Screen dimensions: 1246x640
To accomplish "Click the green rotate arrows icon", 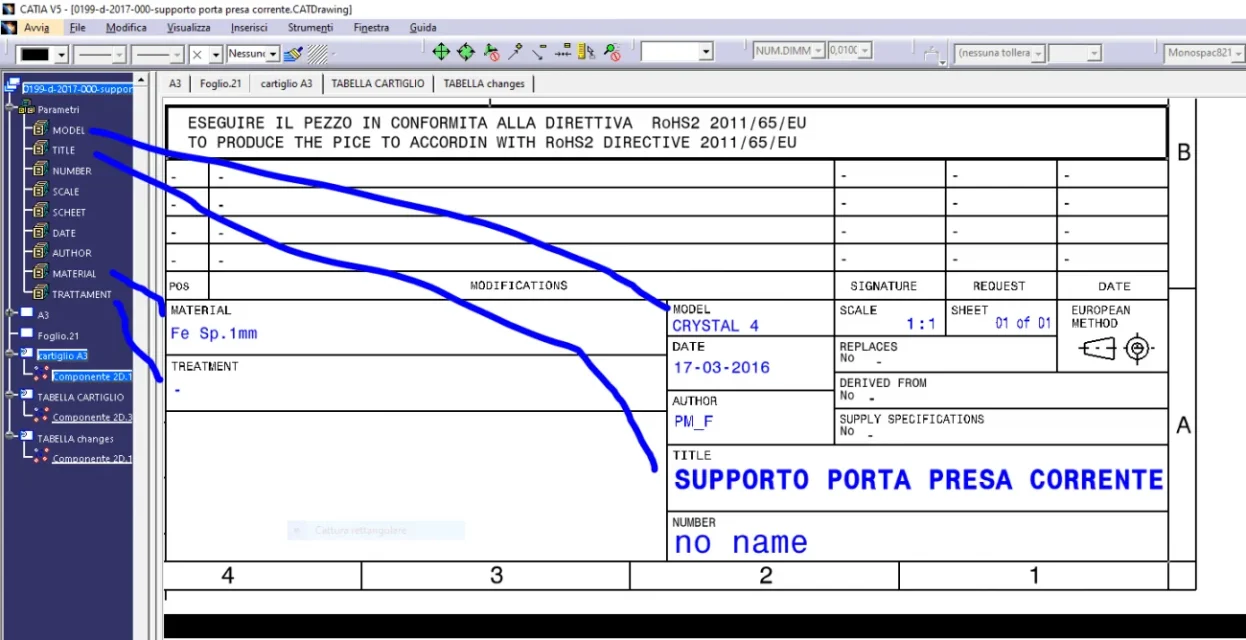I will click(466, 52).
